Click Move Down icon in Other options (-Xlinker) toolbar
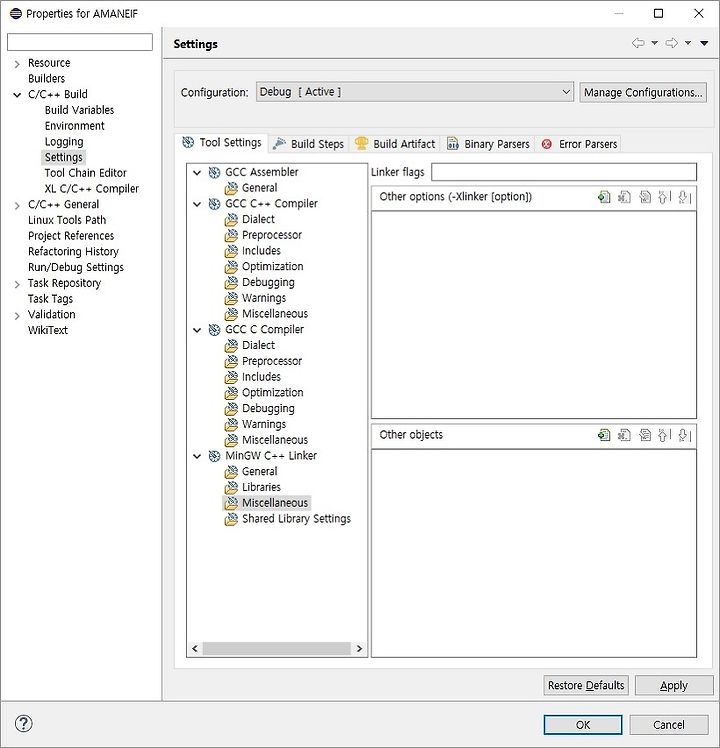This screenshot has width=720, height=748. click(685, 197)
